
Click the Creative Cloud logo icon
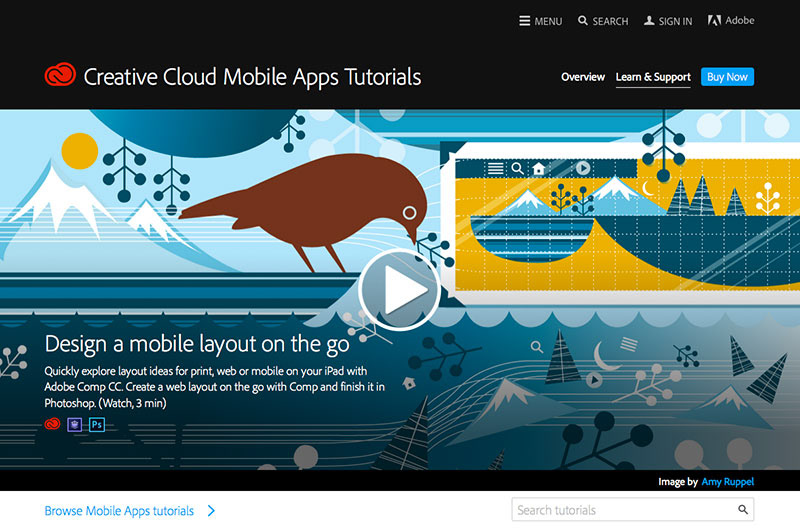tap(60, 75)
